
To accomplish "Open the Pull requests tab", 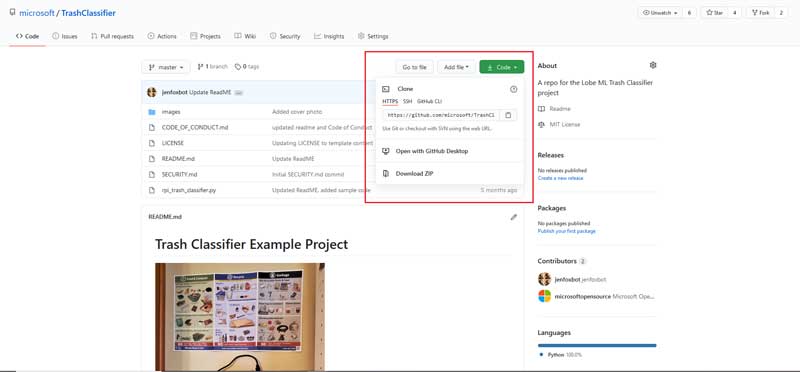I will (x=112, y=36).
